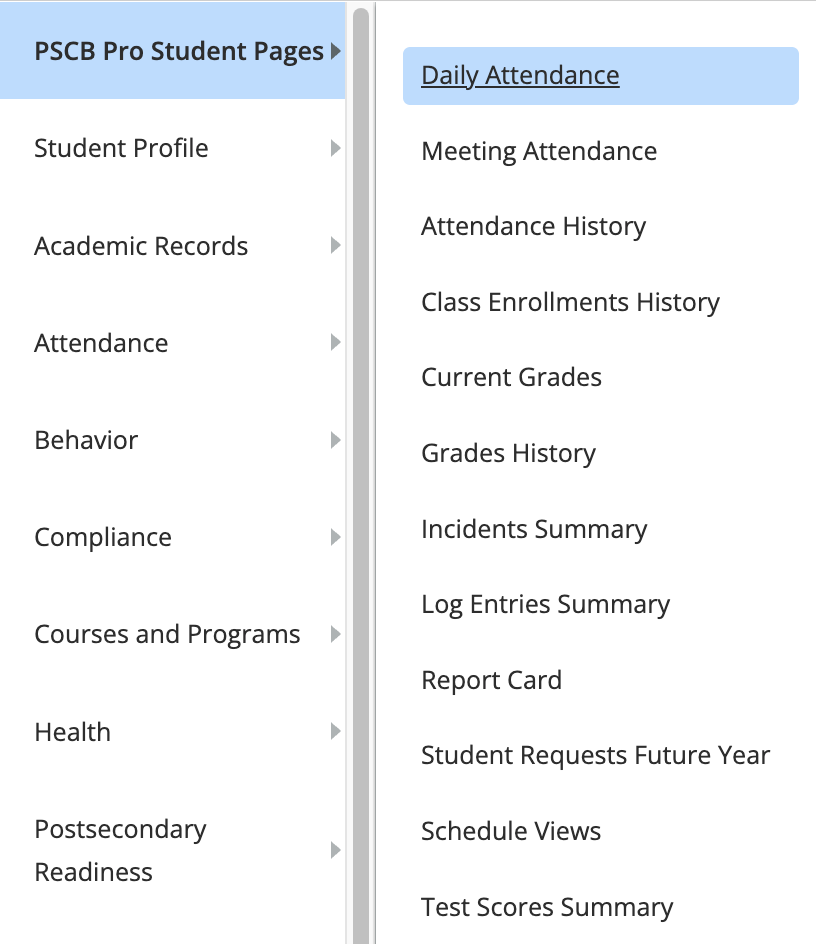Expand the Compliance category arrow
This screenshot has width=816, height=944.
(335, 537)
